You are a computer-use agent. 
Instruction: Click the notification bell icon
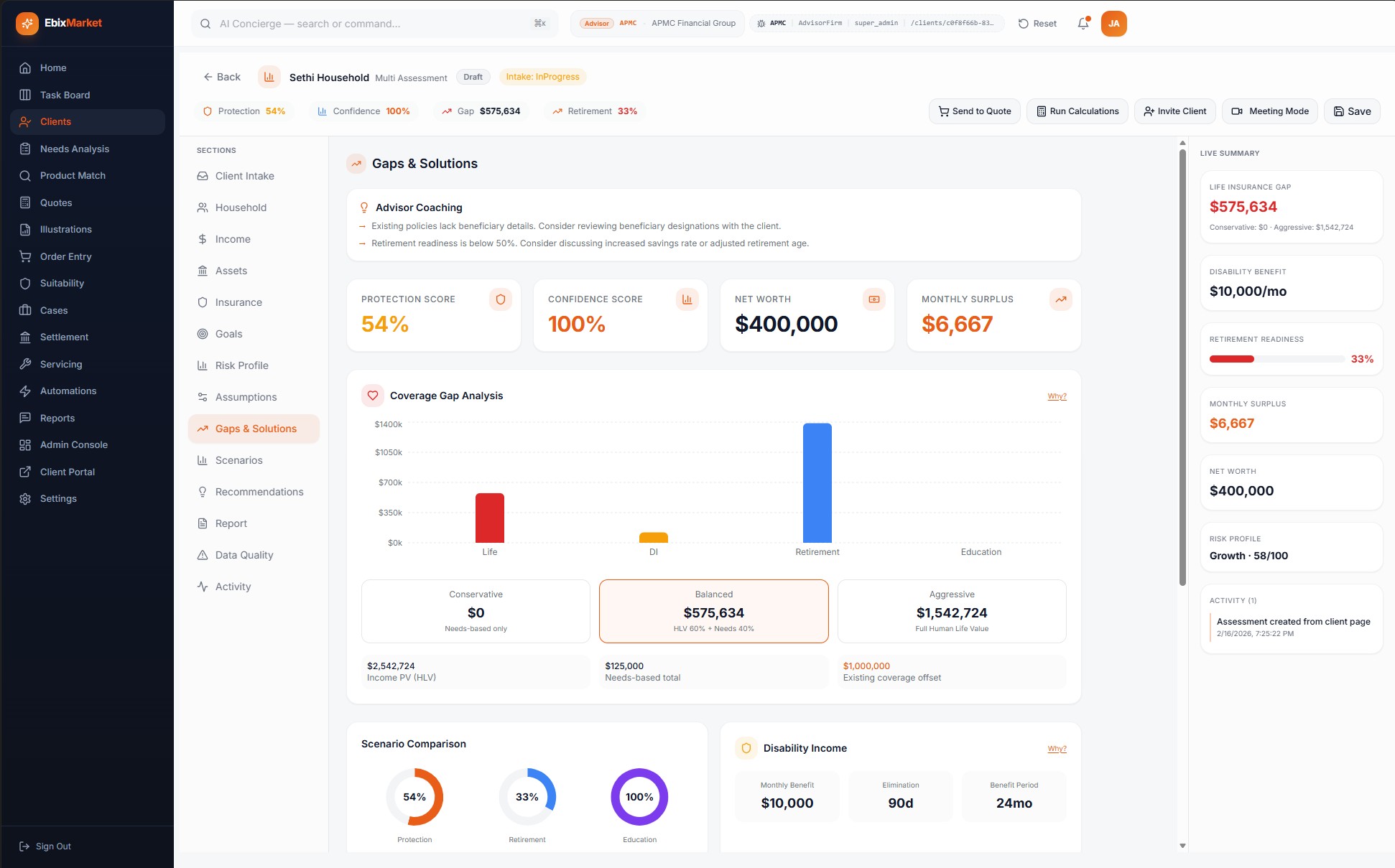pyautogui.click(x=1083, y=24)
